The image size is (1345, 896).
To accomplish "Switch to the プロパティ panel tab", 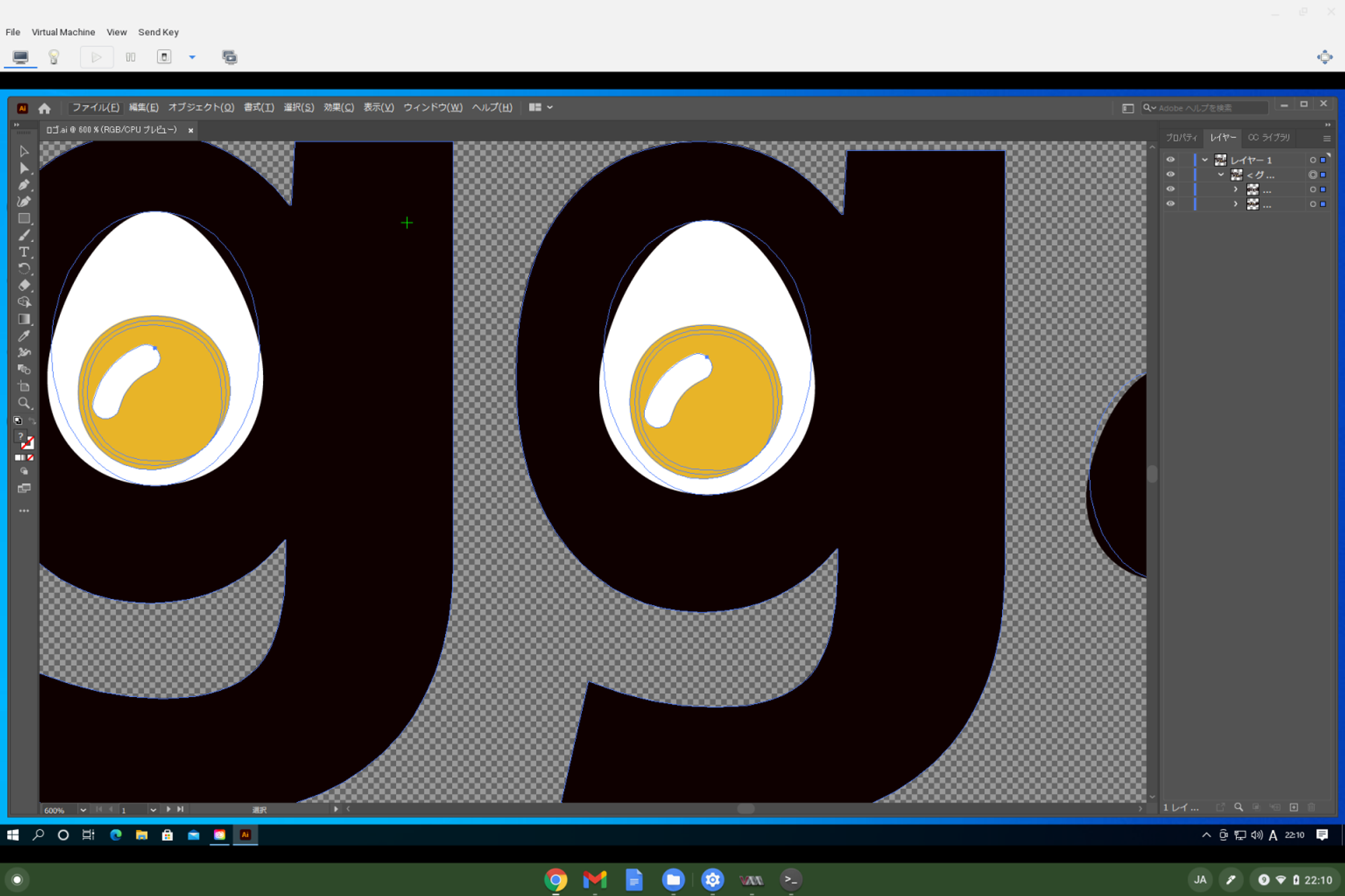I will (1182, 138).
